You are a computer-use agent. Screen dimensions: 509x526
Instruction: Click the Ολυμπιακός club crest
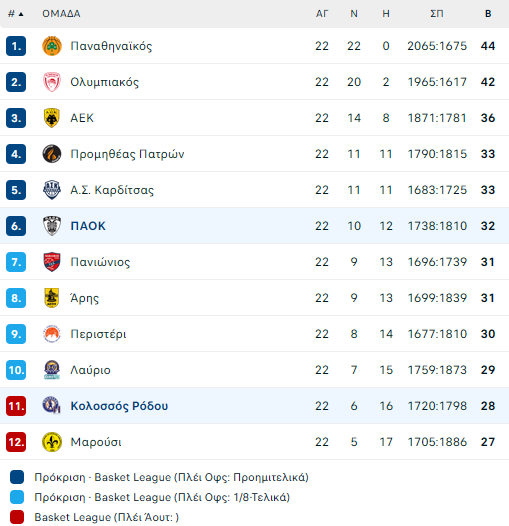[x=52, y=82]
